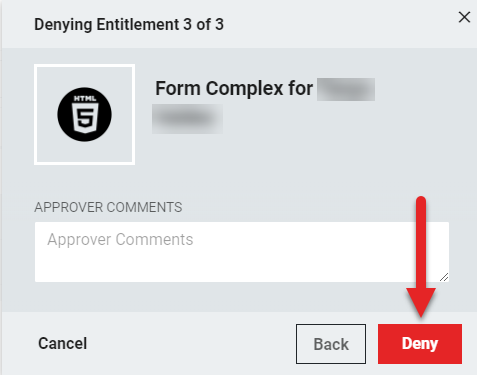Click the X icon in the dialog header
This screenshot has height=375, width=477.
464,17
